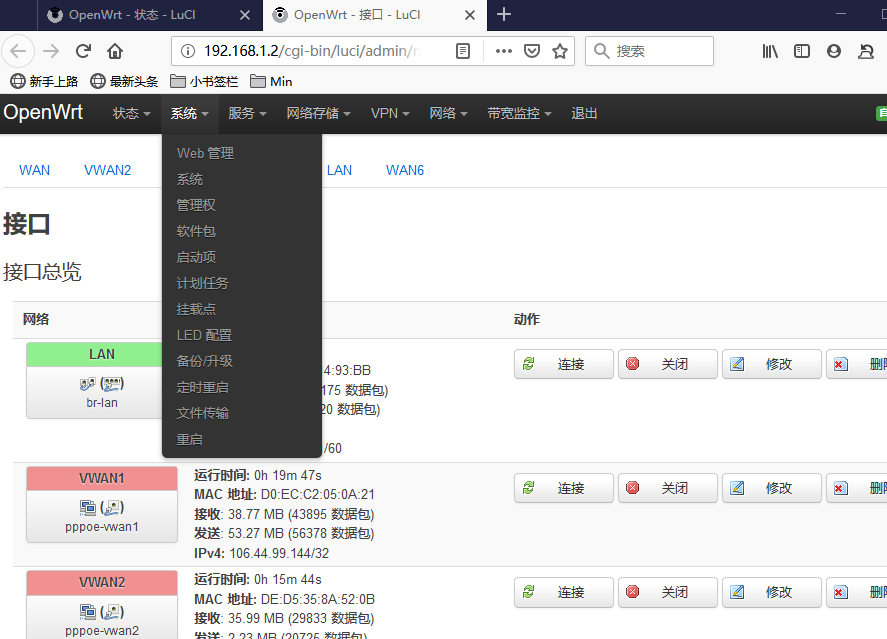Expand the 带宽监控 dropdown menu
The image size is (887, 639).
click(519, 114)
